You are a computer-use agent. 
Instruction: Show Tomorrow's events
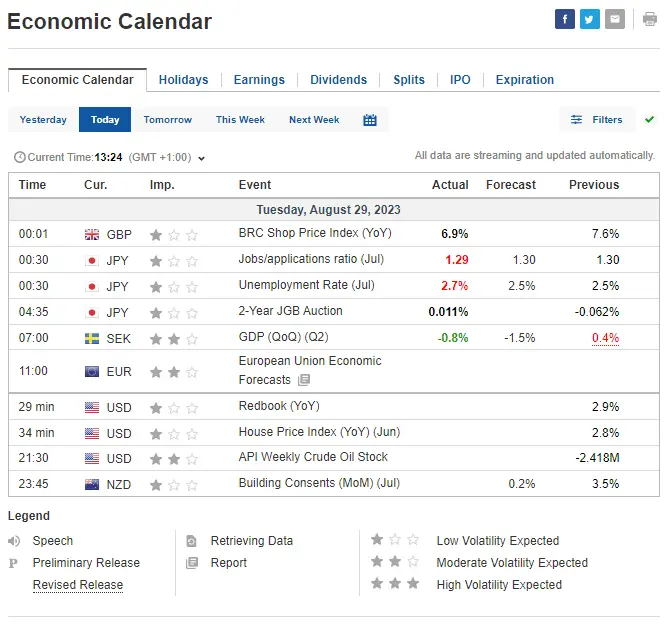coord(168,120)
